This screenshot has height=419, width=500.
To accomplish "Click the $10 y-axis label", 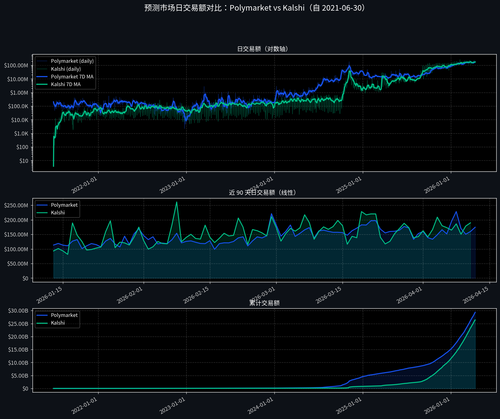I will (x=24, y=161).
